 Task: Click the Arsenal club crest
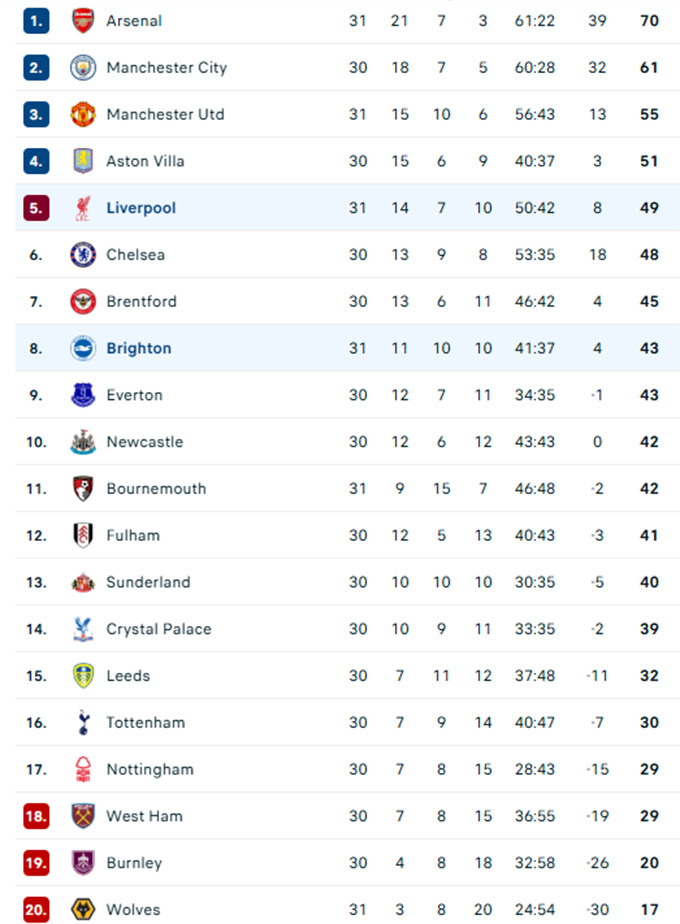pos(83,21)
